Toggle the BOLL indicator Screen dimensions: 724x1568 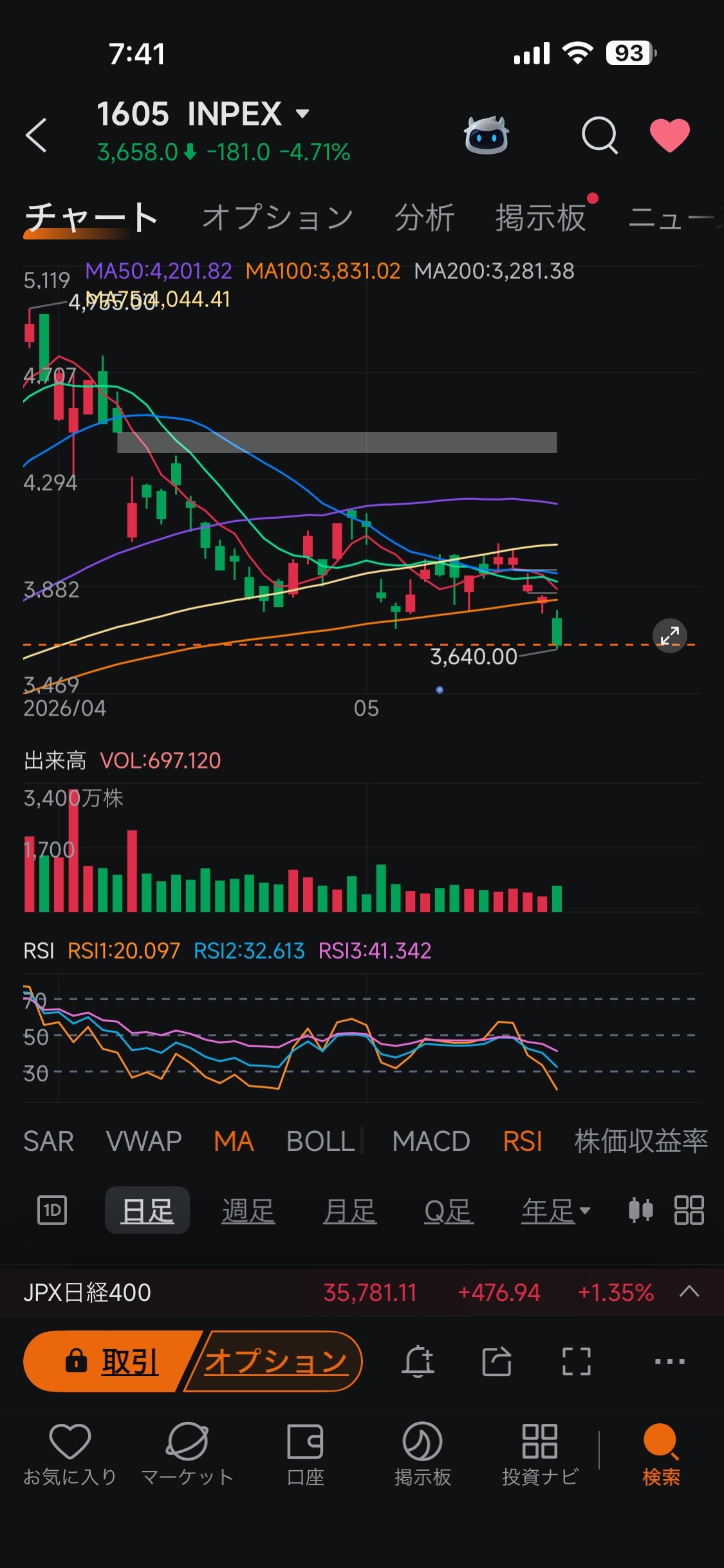pos(320,1141)
